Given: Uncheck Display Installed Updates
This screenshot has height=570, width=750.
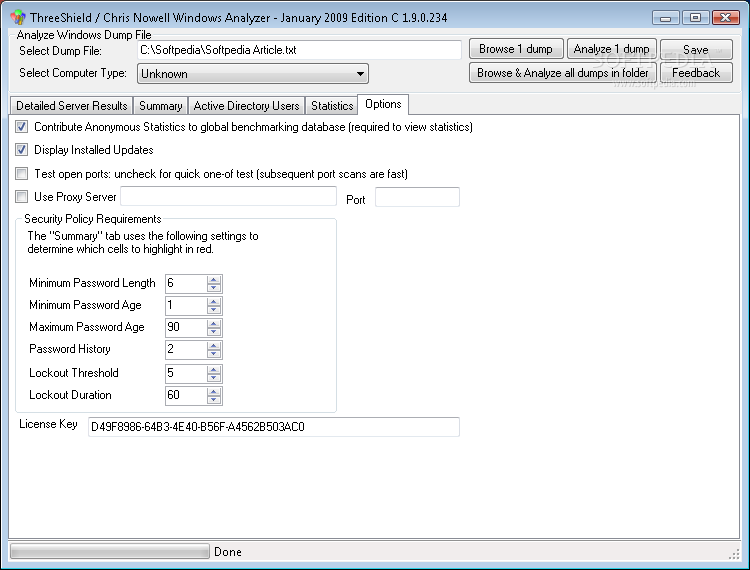Looking at the screenshot, I should (22, 150).
